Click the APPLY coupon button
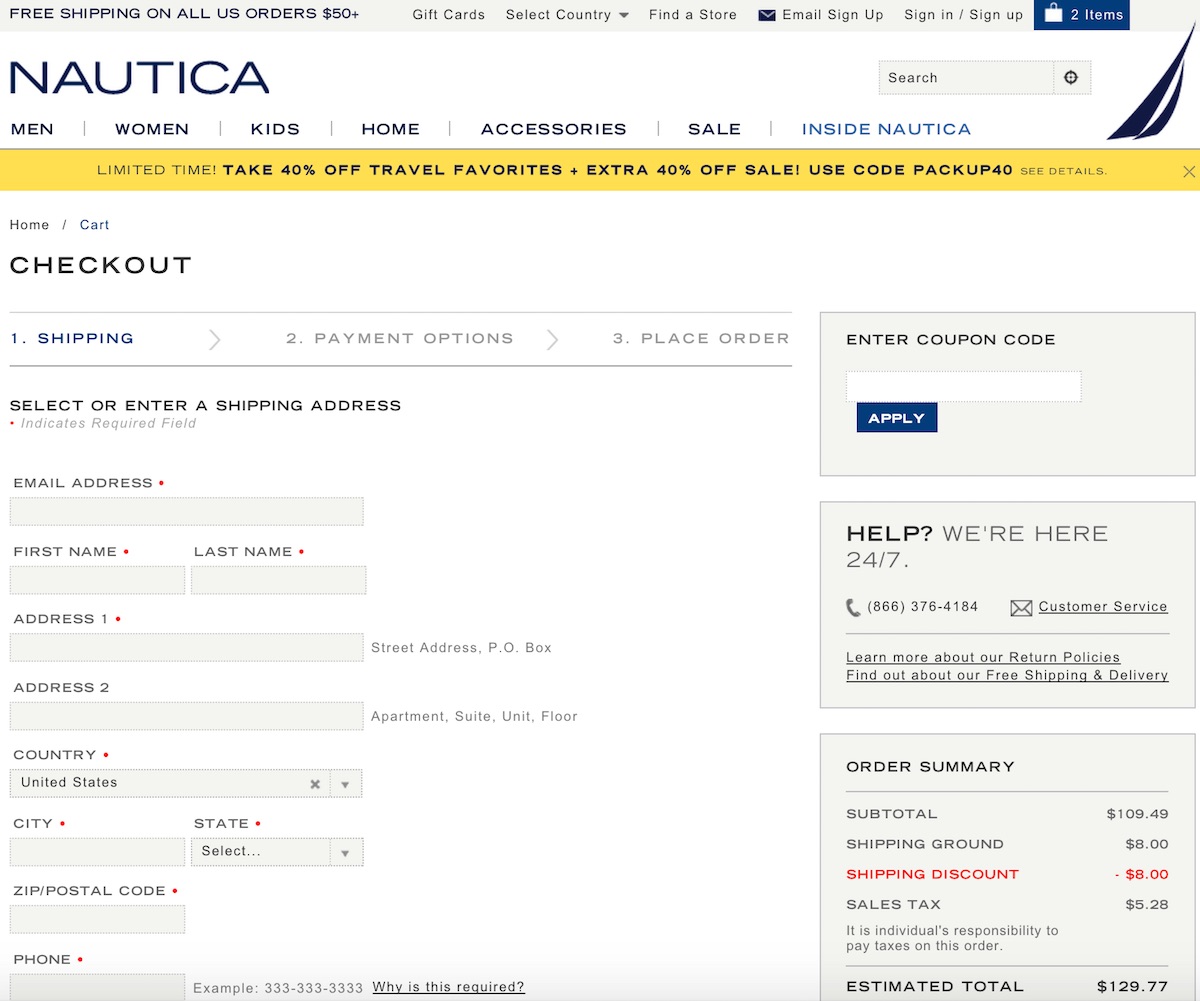The height and width of the screenshot is (1001, 1200). (x=897, y=418)
